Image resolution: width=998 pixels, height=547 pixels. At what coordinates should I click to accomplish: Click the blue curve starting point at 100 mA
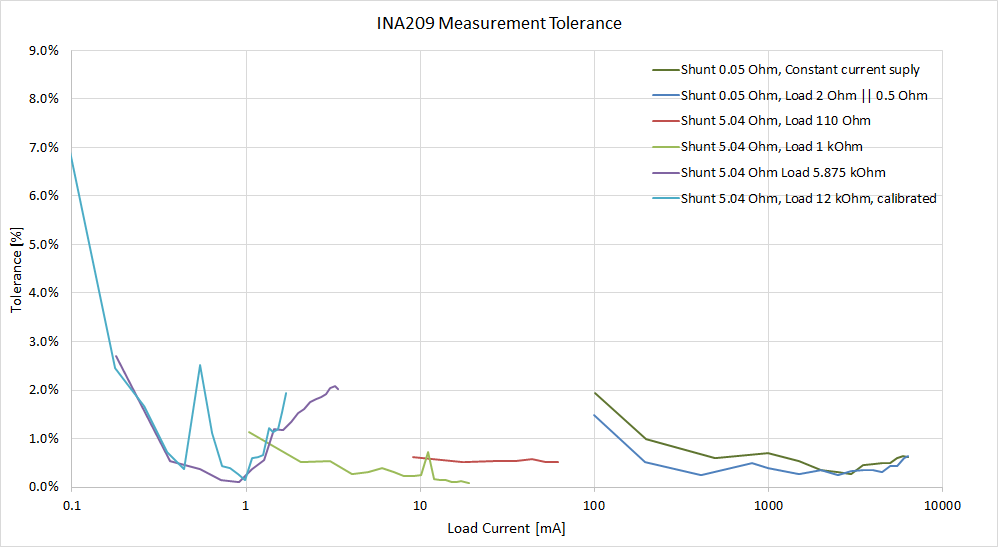click(594, 415)
